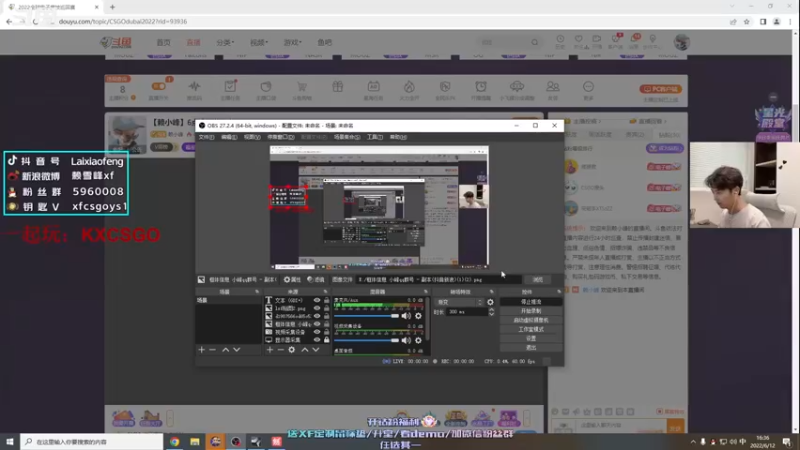Open Douyu 游戏 games dropdown
Image resolution: width=800 pixels, height=450 pixels.
(x=292, y=42)
